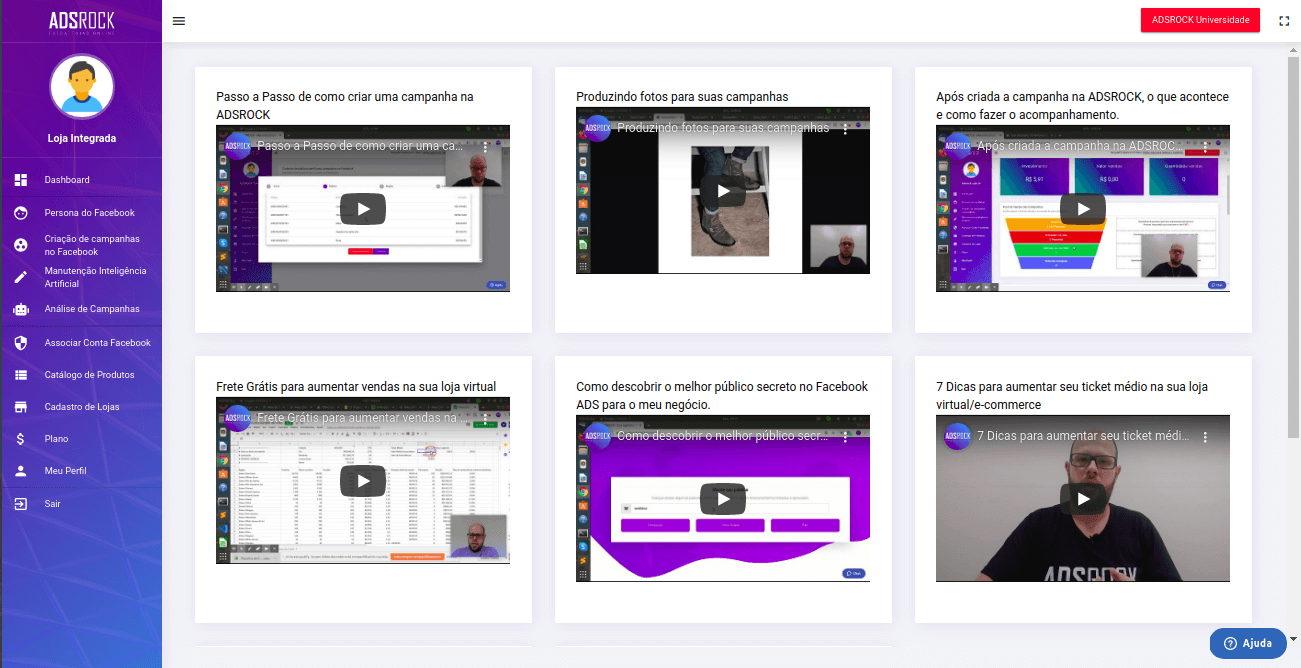
Task: Click the Persona do Facebook face icon
Action: tap(21, 213)
